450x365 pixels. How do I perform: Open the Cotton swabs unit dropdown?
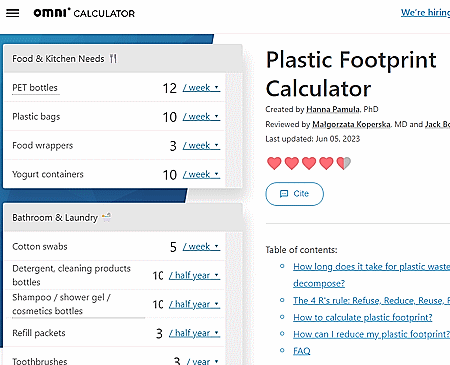tap(201, 247)
